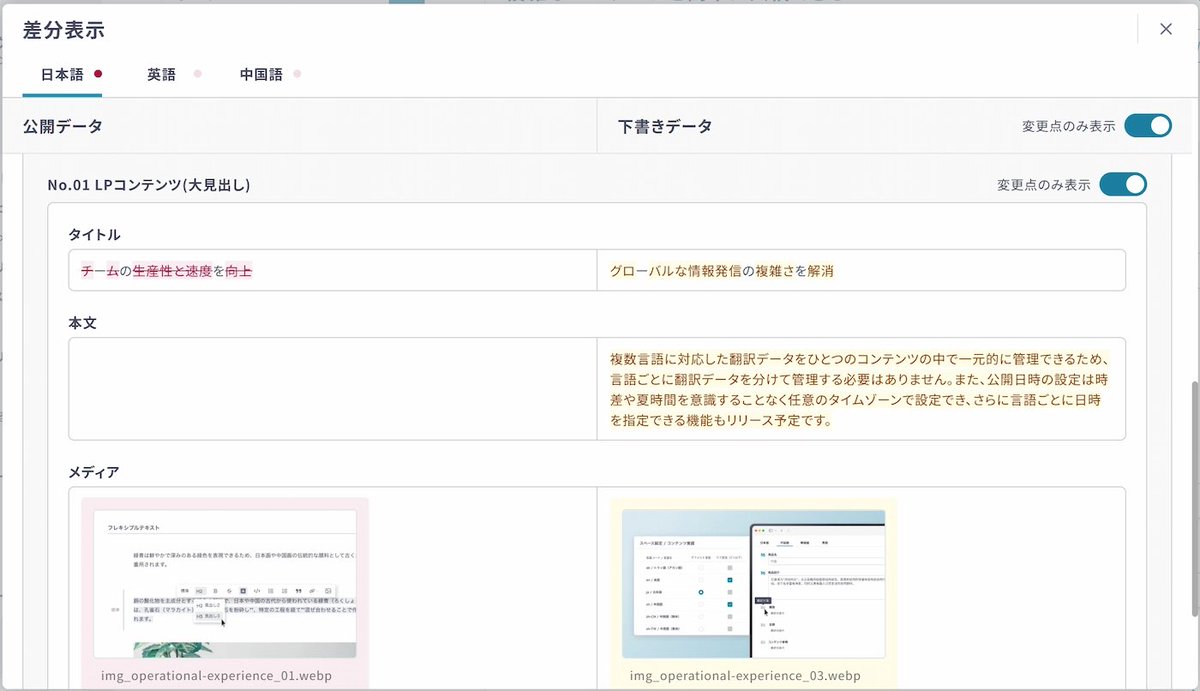Open the img_operational-experience_03.webp thumbnail
The image size is (1200, 691).
[x=753, y=584]
